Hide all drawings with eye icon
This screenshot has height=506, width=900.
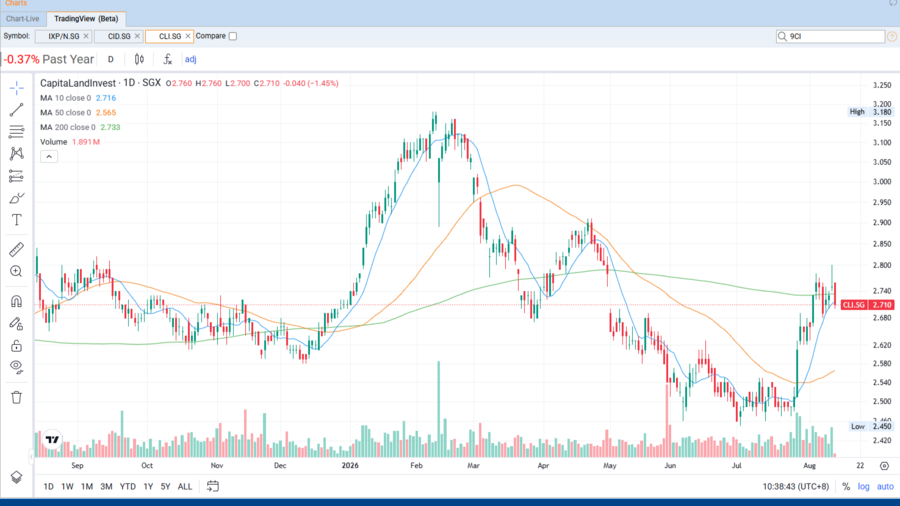[17, 367]
